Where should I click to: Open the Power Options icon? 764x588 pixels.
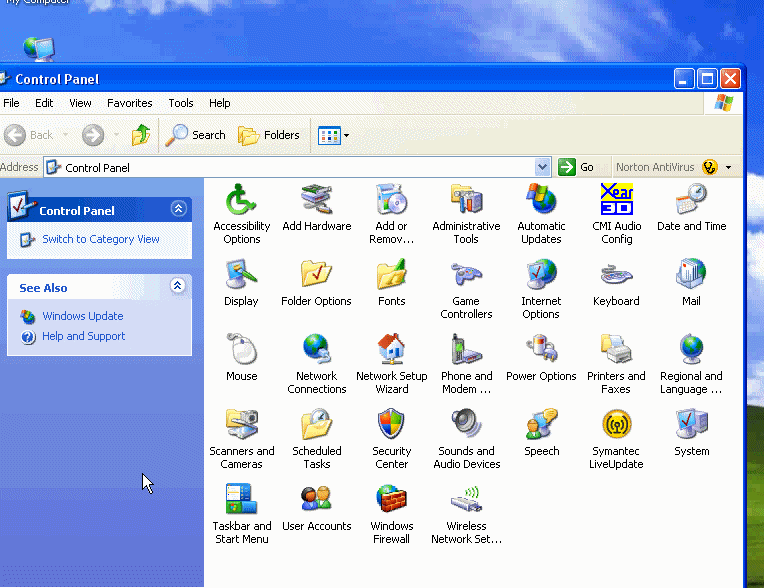(541, 351)
